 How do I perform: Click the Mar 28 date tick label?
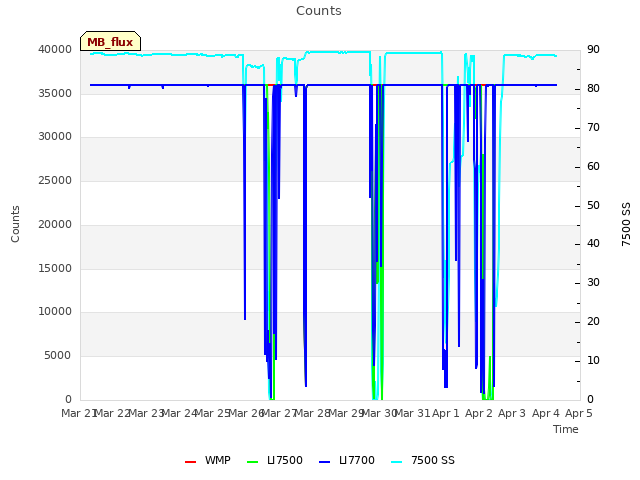(313, 413)
